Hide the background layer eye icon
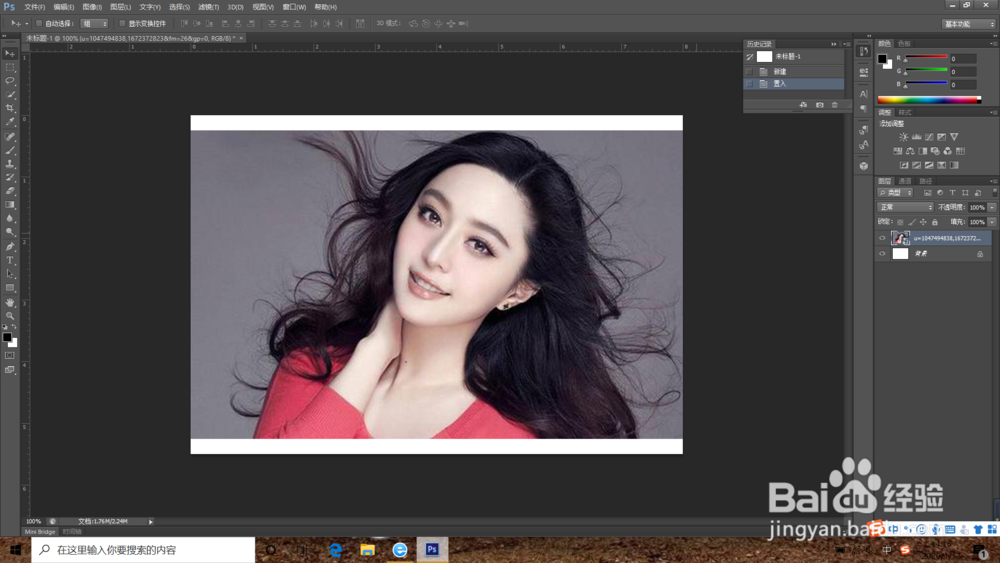1000x563 pixels. 883,254
